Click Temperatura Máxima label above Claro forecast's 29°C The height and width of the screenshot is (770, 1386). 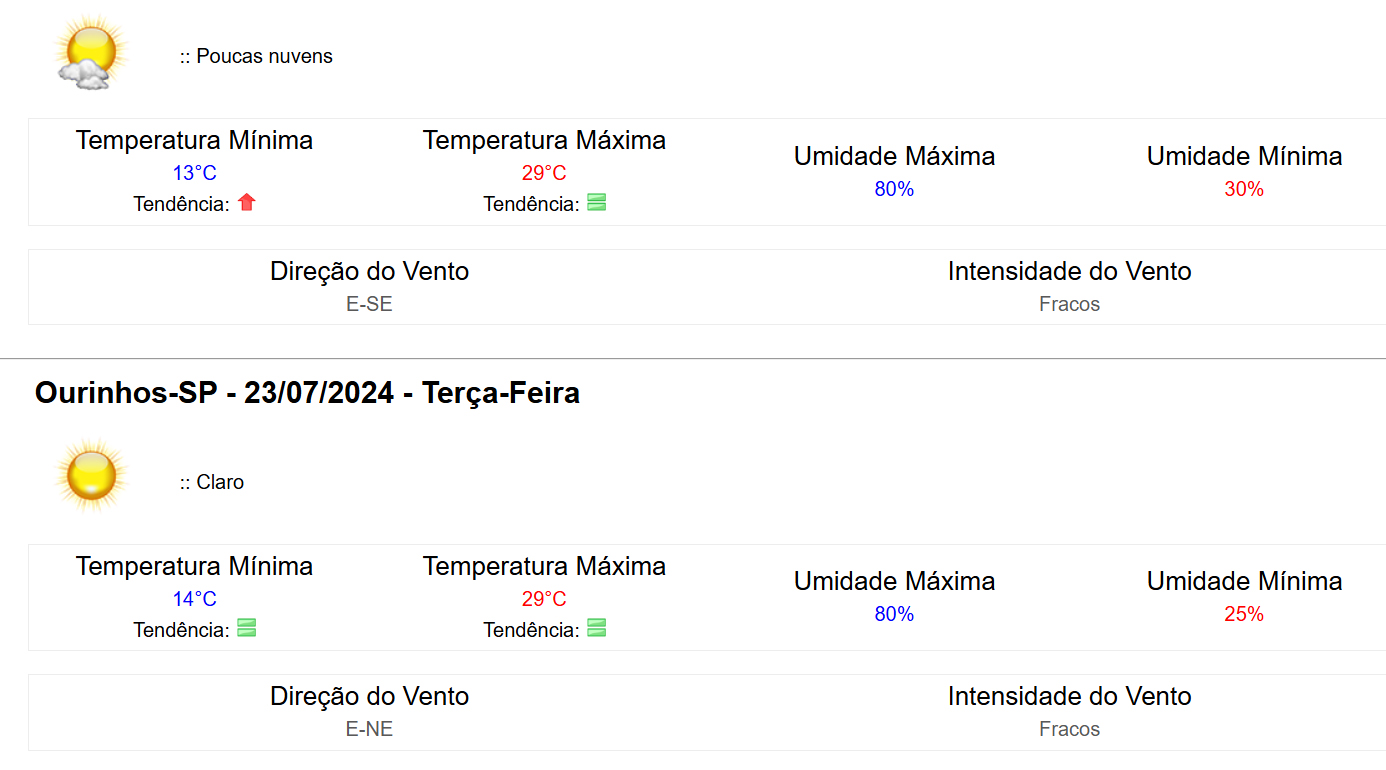[544, 566]
